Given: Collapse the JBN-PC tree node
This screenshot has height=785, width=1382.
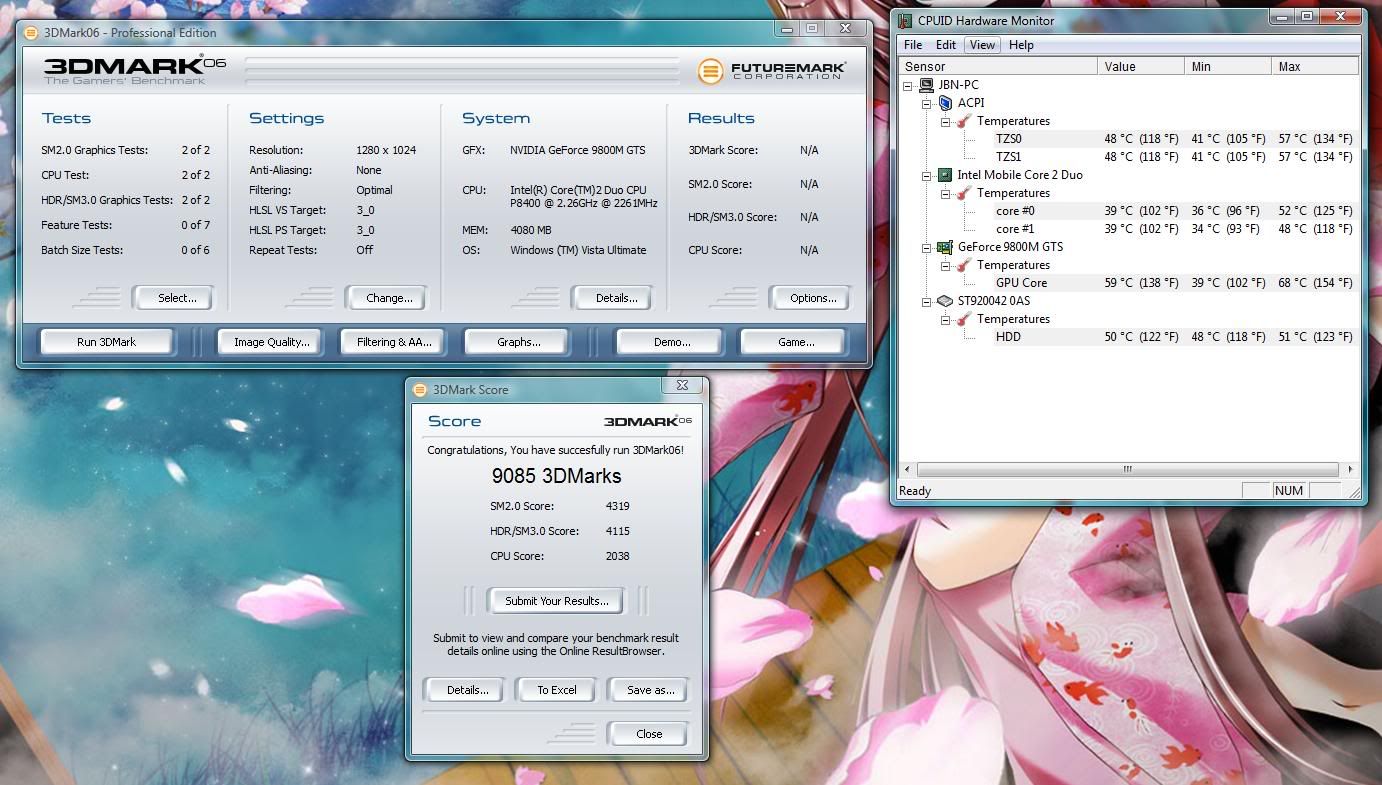Looking at the screenshot, I should tap(908, 85).
